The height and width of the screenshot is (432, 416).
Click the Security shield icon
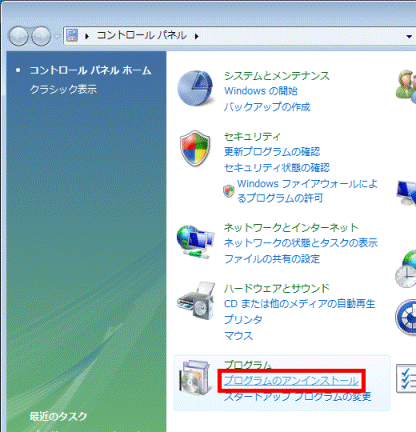195,149
